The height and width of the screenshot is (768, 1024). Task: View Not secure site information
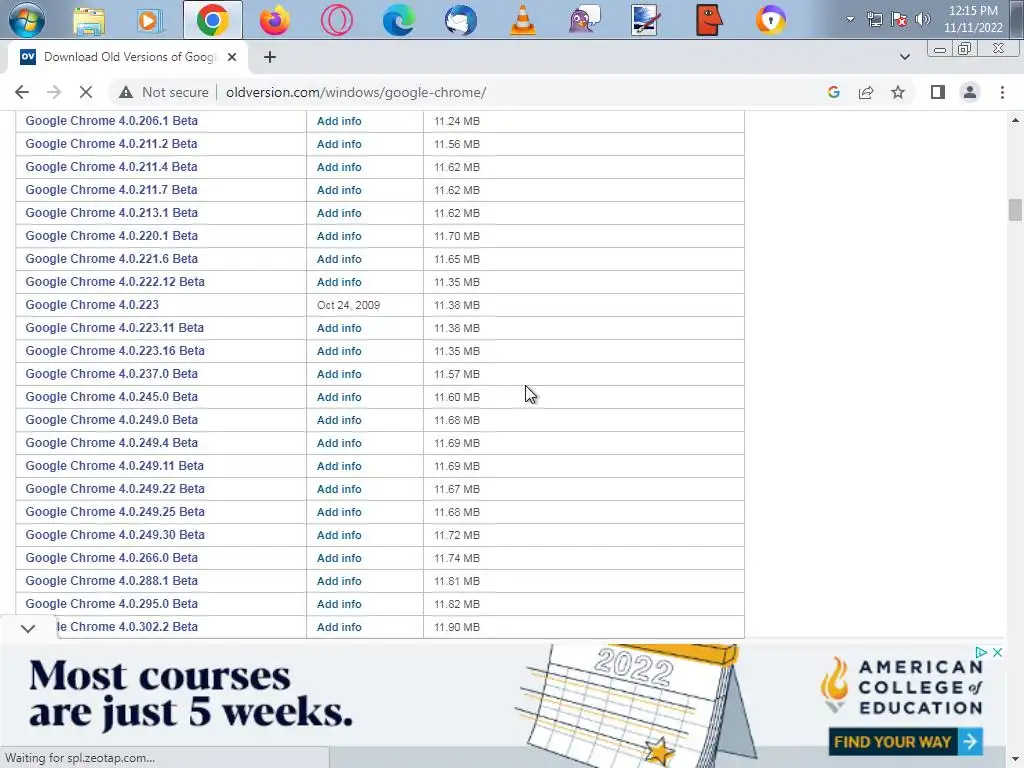(163, 92)
